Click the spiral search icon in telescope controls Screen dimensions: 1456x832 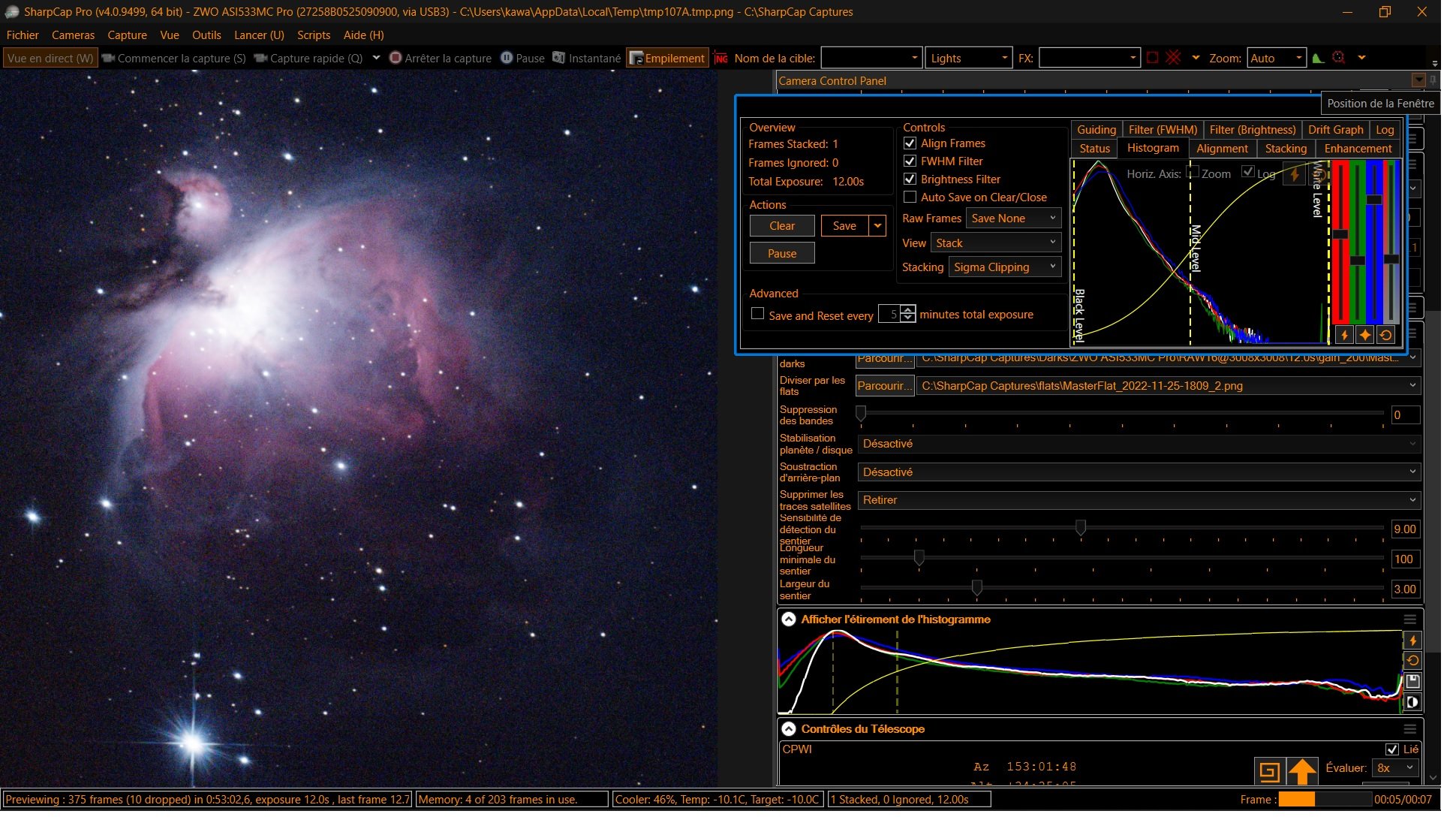(x=1269, y=771)
